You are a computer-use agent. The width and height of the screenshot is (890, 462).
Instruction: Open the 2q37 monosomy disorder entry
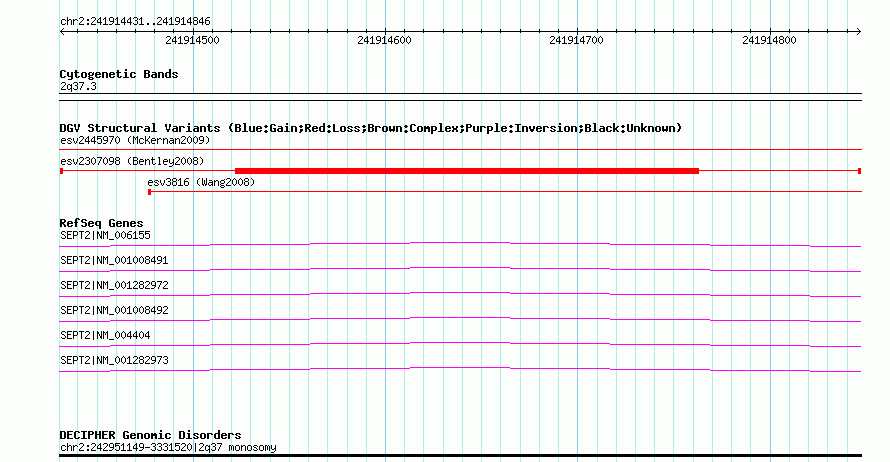(x=168, y=448)
